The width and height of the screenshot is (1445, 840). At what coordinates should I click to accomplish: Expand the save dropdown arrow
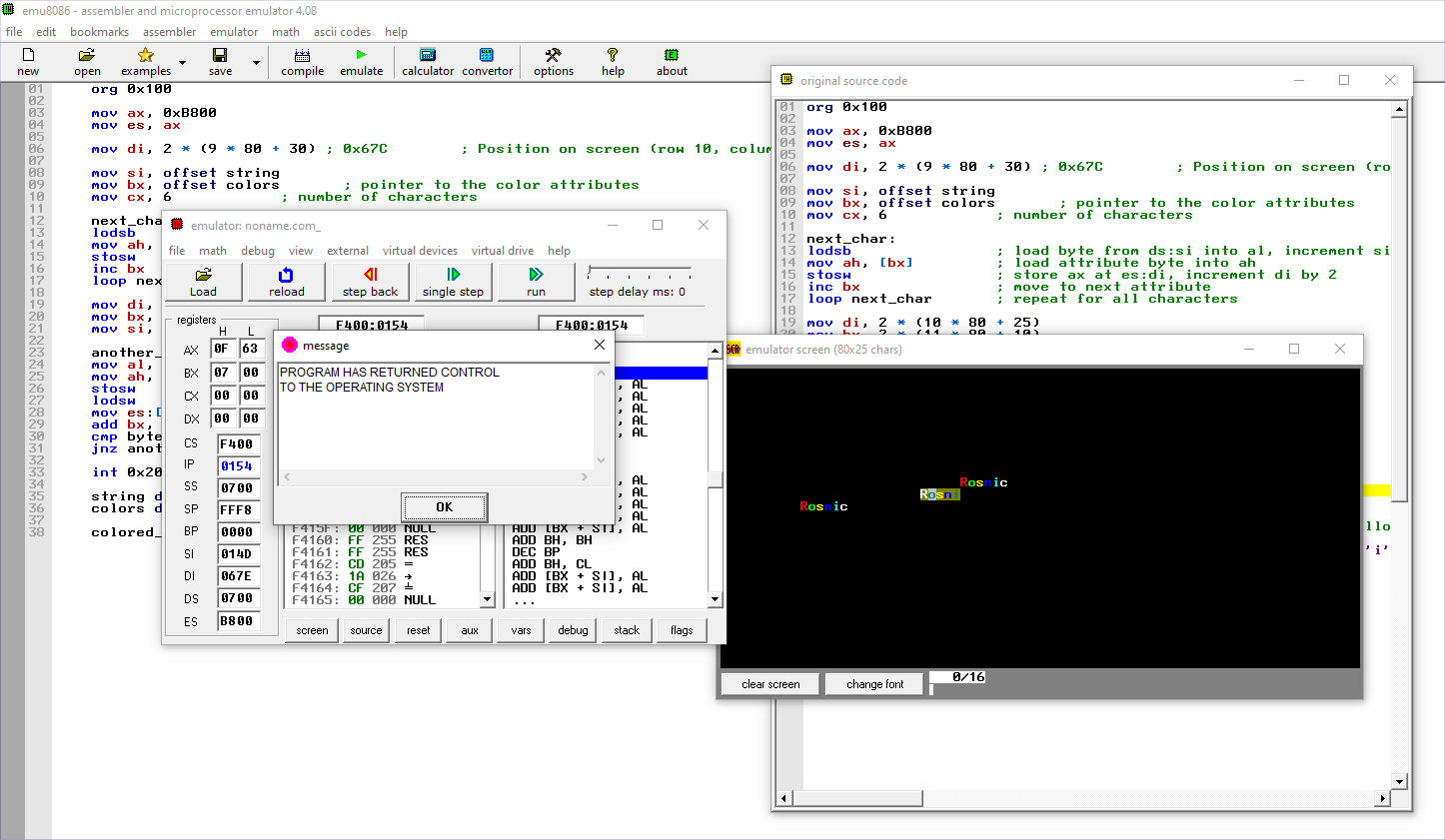click(256, 63)
